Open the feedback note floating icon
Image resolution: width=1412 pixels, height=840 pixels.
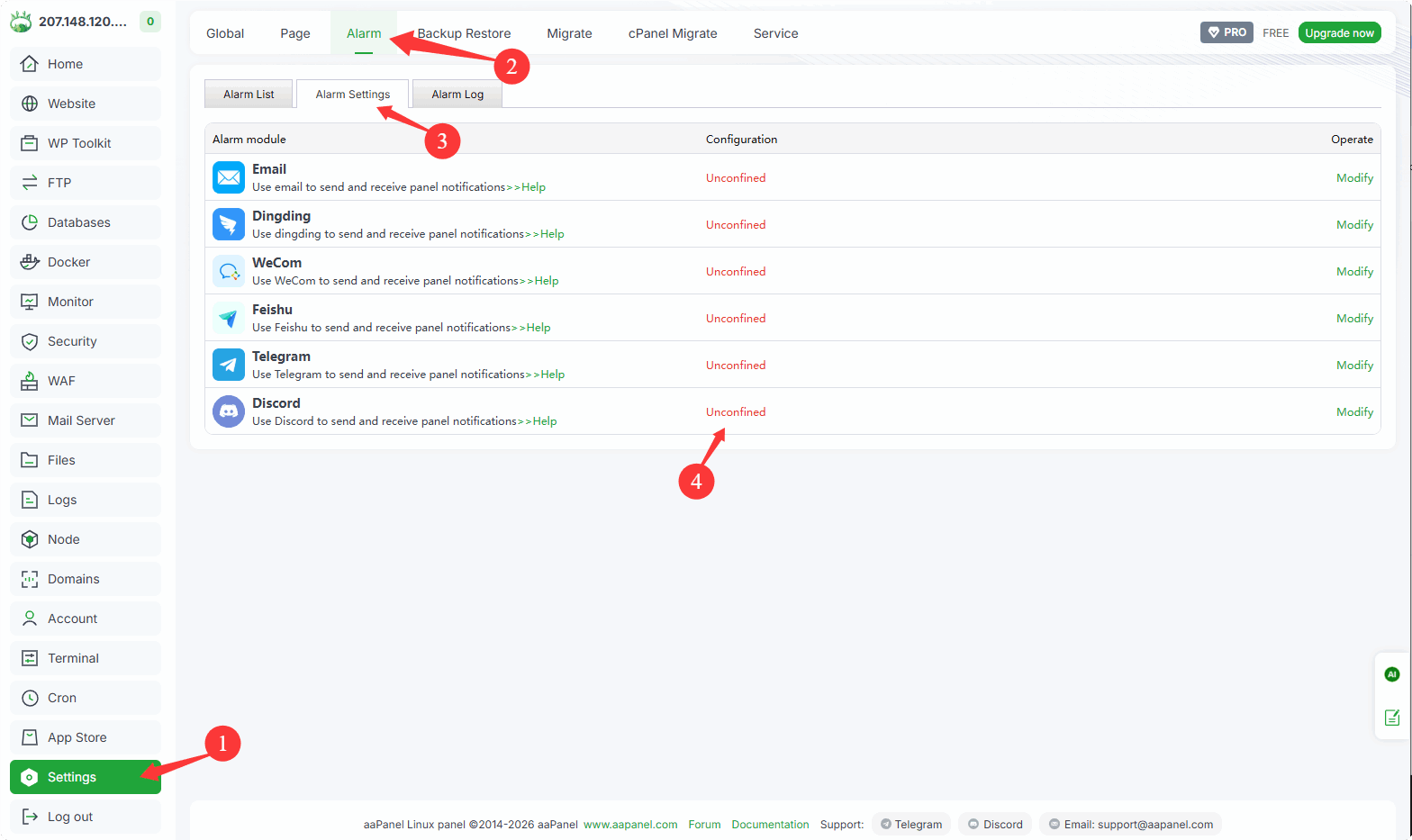1392,718
